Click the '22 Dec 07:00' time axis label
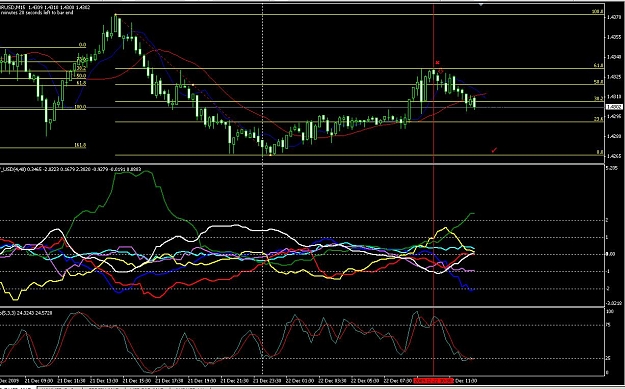Viewport: 625px width, 389px height. click(x=397, y=380)
